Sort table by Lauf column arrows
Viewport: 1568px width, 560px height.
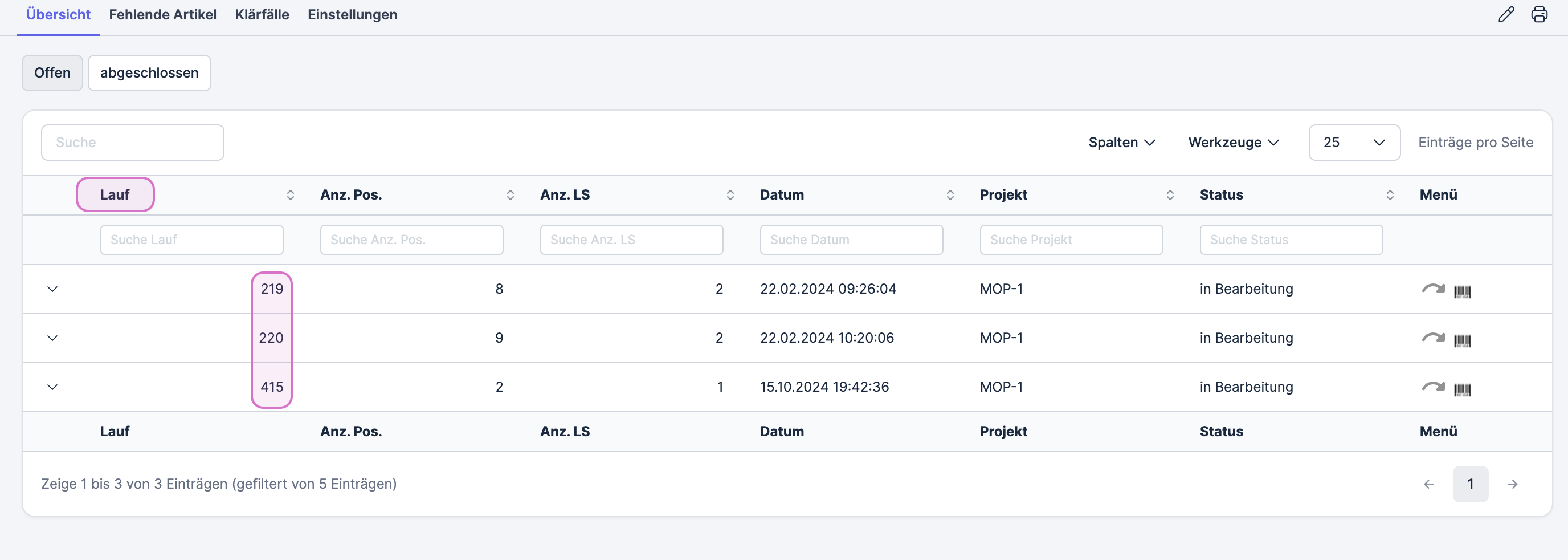point(291,195)
